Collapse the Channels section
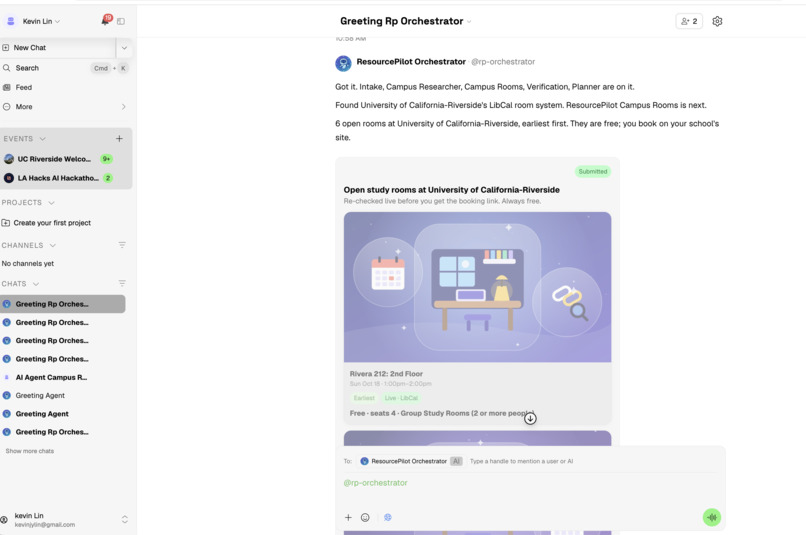 coord(29,245)
